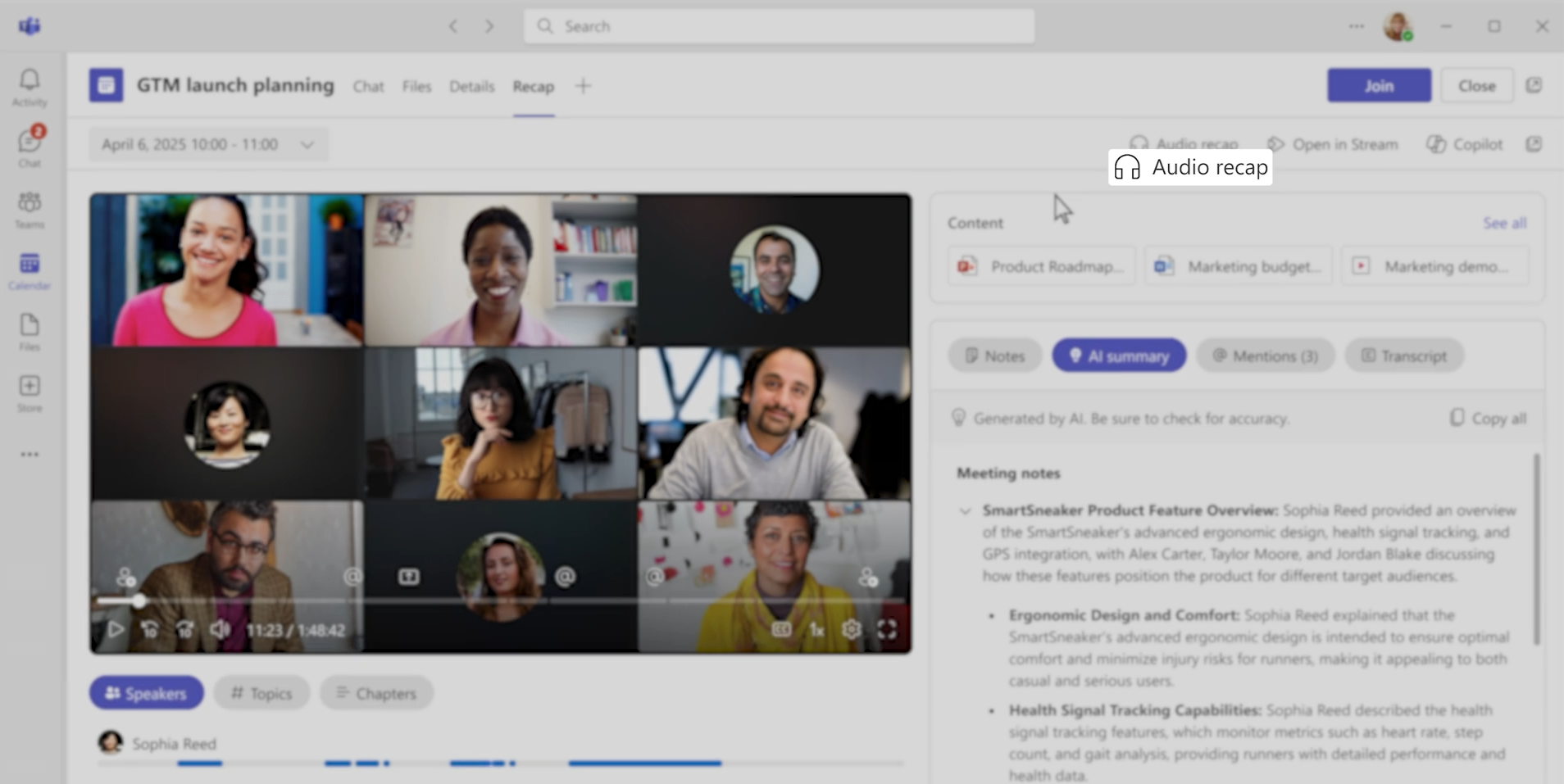Image resolution: width=1564 pixels, height=784 pixels.
Task: Open Settings and more ellipsis in title bar
Action: pos(1357,26)
